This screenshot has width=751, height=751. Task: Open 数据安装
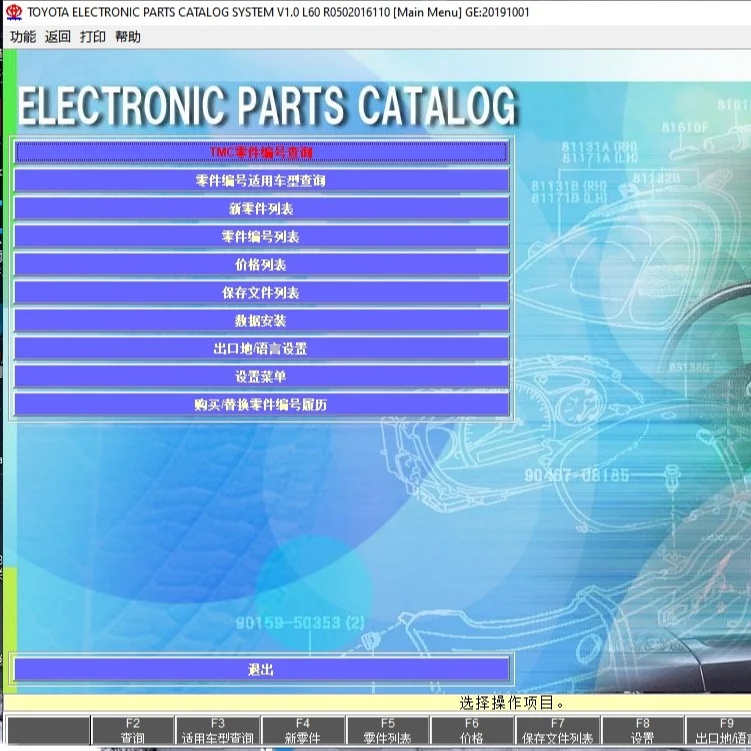click(261, 320)
